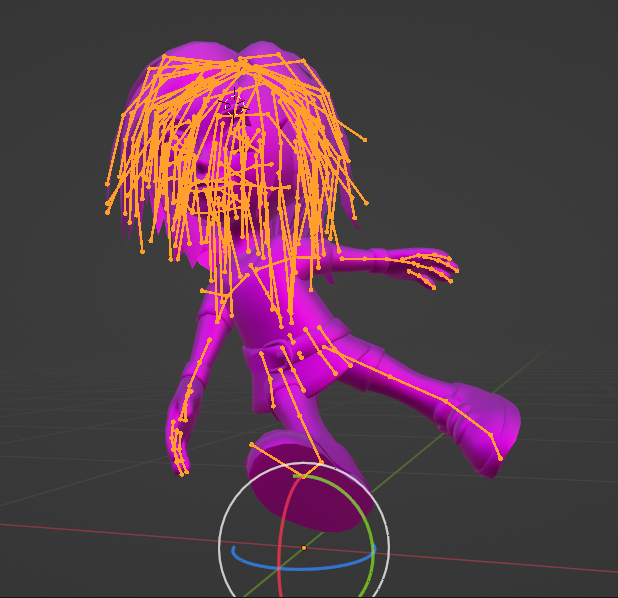Image resolution: width=618 pixels, height=598 pixels.
Task: Click the orange origin dot inside the gizmo
Action: click(x=304, y=548)
